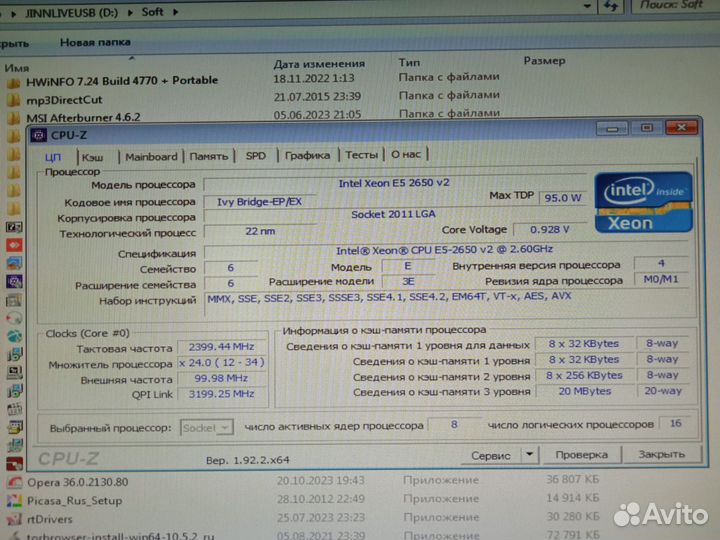Click the HWiNFO 7.24 Build 4770 + Portable name
720x540 pixels.
coord(122,81)
